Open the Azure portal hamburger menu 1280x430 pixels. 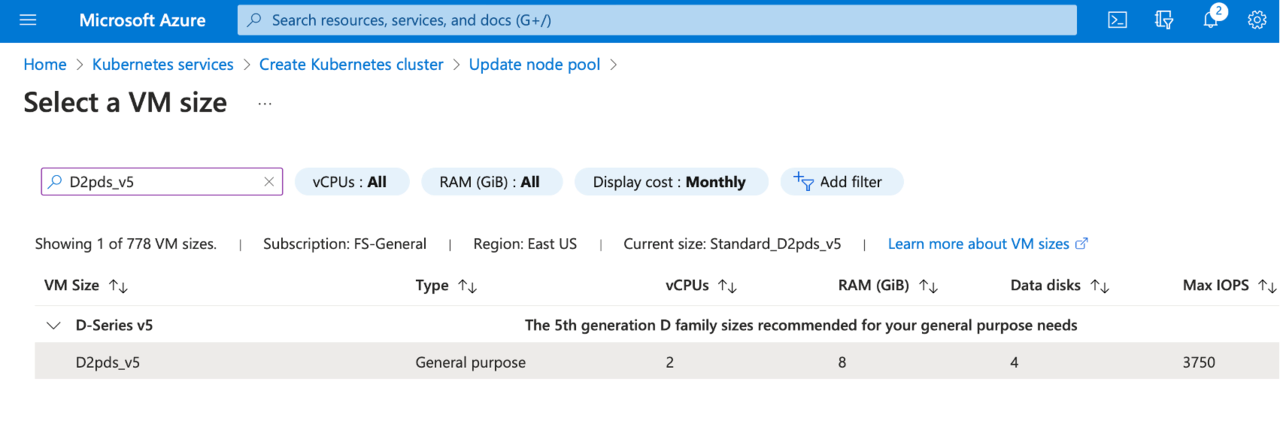tap(27, 20)
